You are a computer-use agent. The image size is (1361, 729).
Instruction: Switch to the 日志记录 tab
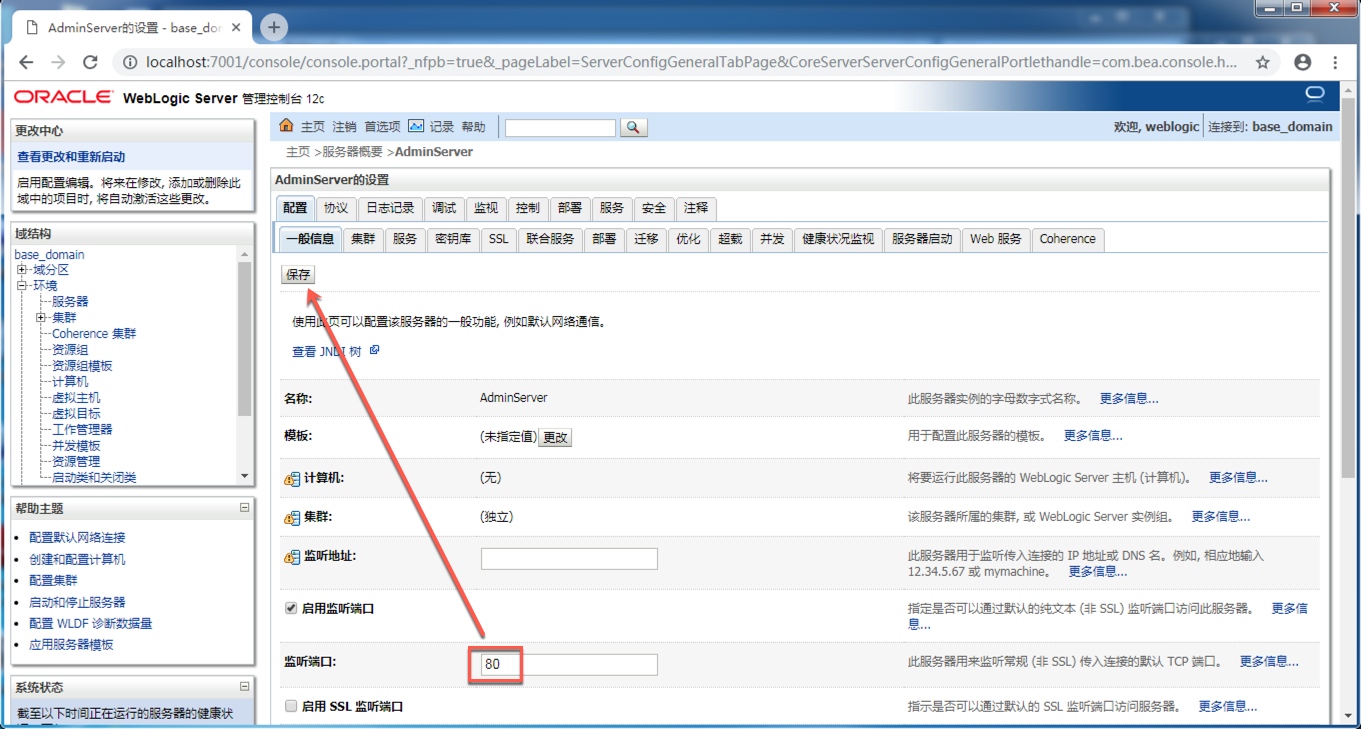(390, 208)
